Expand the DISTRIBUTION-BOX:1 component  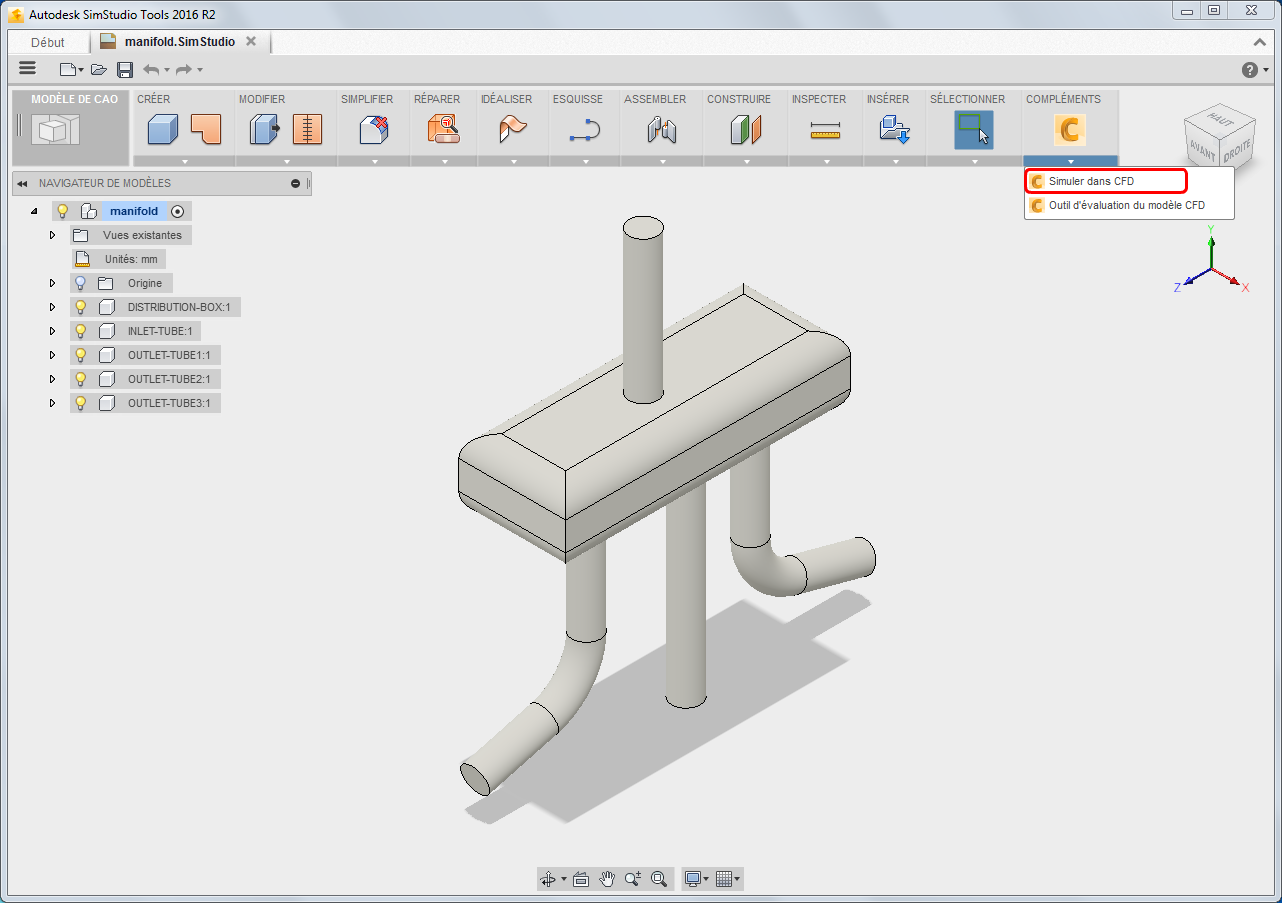point(53,307)
